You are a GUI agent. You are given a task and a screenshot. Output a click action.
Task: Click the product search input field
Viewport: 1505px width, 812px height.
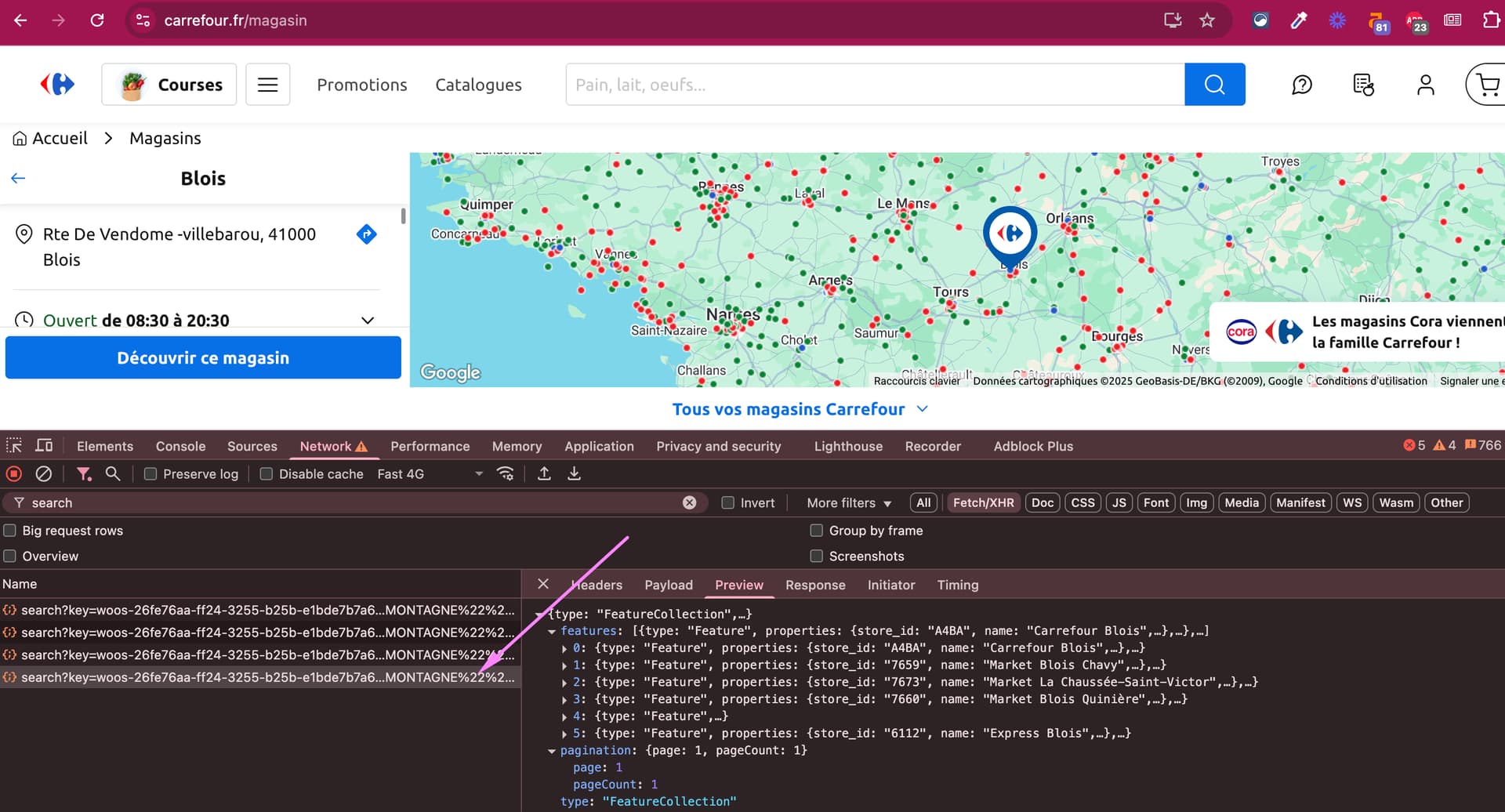pyautogui.click(x=875, y=85)
